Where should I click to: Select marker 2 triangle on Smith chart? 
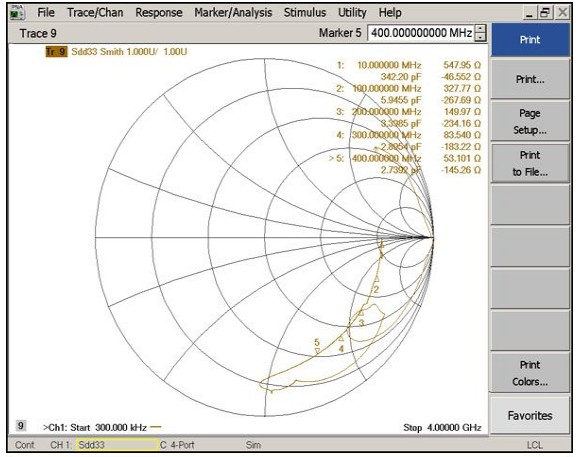377,279
